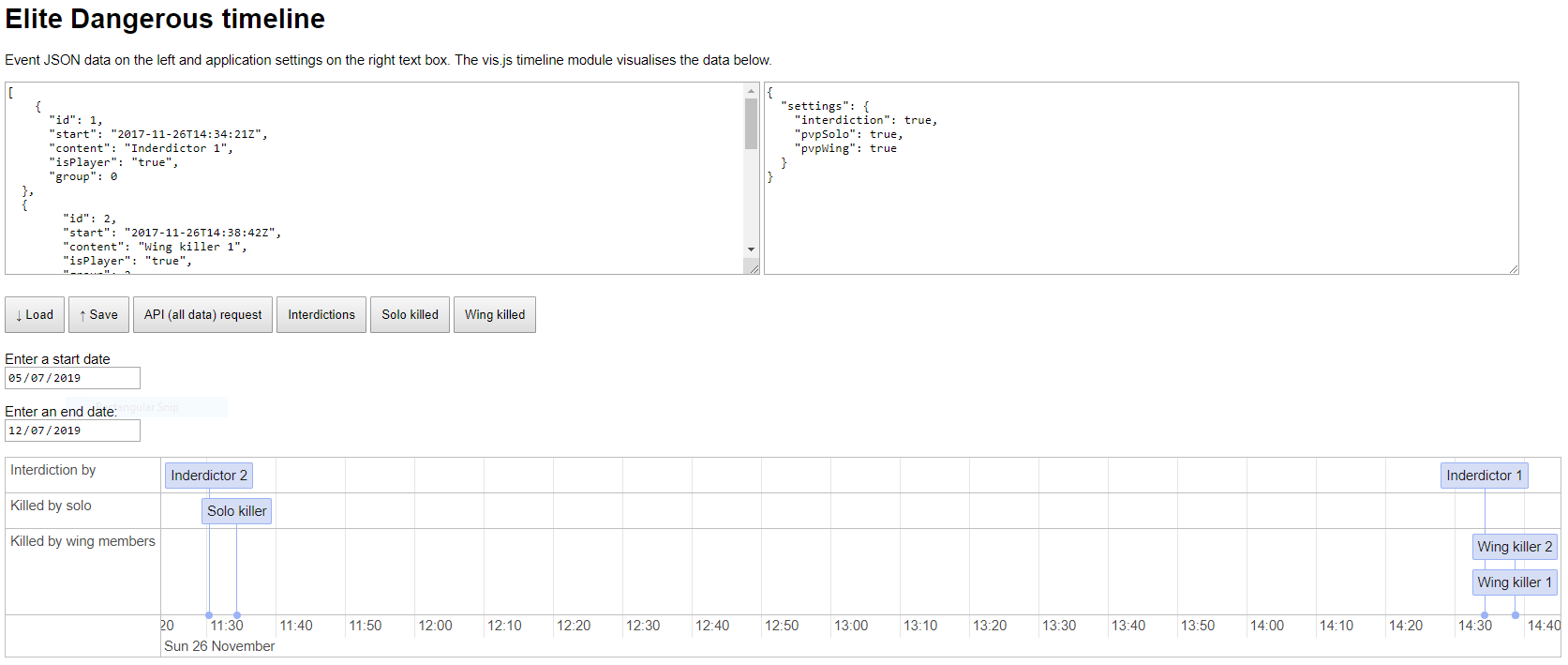The image size is (1568, 665).
Task: Click the Killed by wing members group label
Action: tap(82, 541)
